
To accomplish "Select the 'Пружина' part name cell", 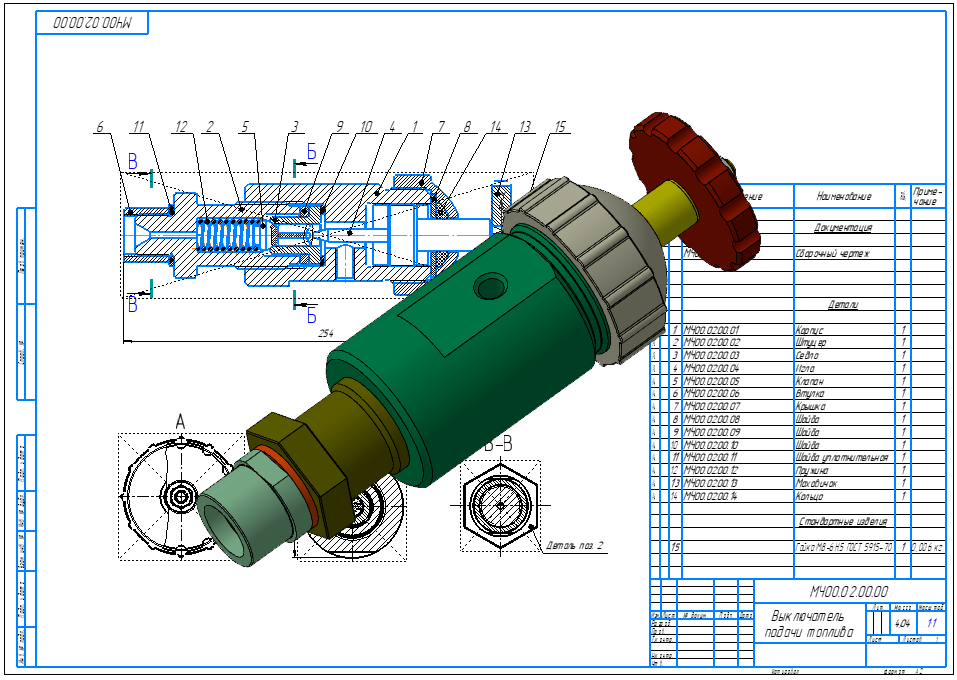I will pyautogui.click(x=813, y=470).
